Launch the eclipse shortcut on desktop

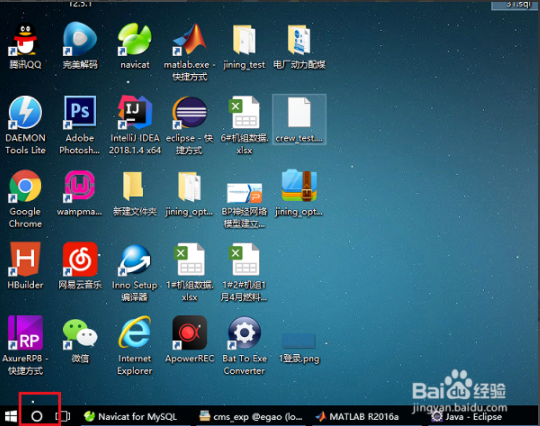click(x=189, y=125)
